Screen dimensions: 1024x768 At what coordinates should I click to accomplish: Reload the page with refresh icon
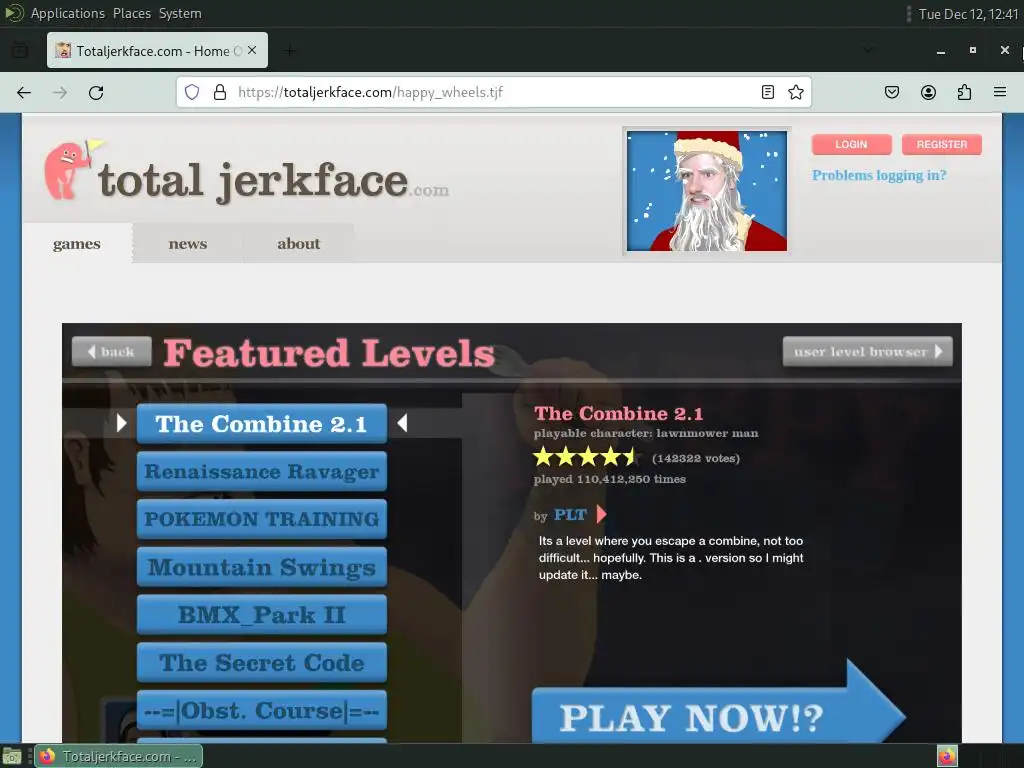coord(96,93)
